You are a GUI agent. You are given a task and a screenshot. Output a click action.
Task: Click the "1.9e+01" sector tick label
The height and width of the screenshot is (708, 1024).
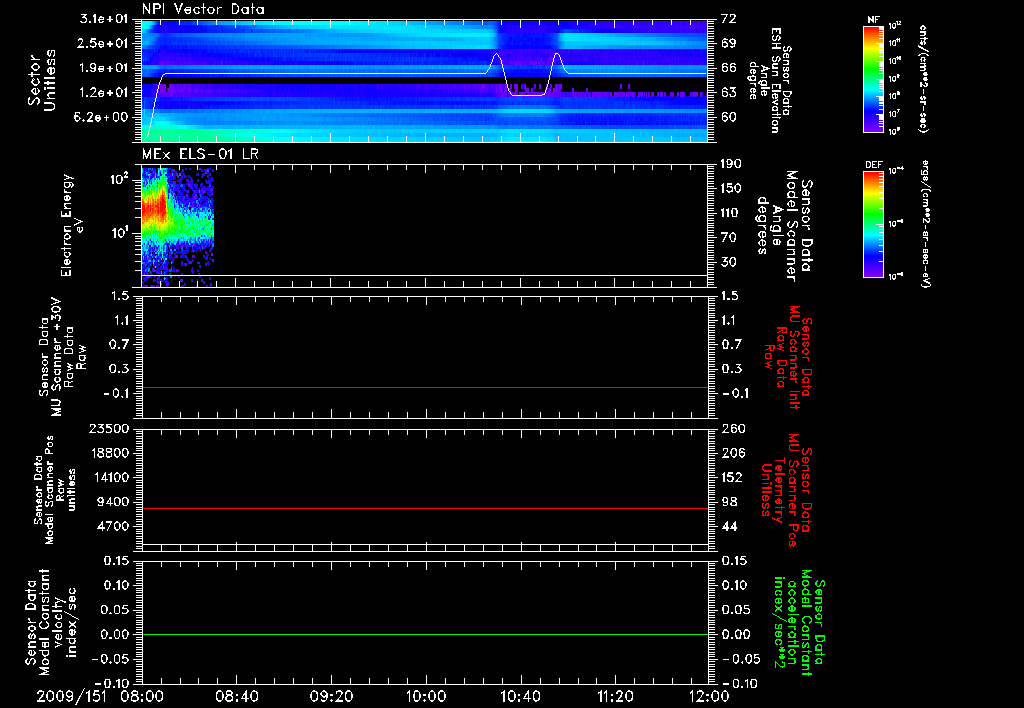(x=104, y=68)
